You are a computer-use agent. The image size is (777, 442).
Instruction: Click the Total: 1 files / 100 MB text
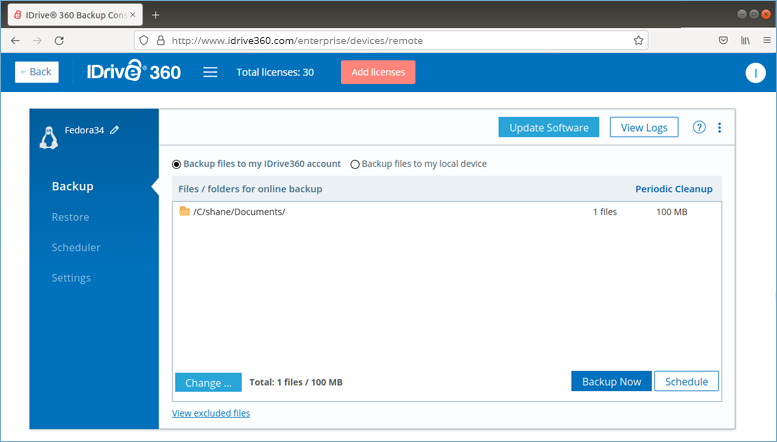pos(296,382)
